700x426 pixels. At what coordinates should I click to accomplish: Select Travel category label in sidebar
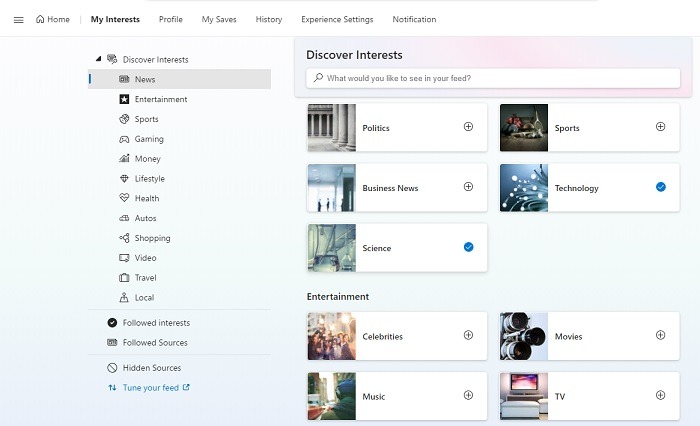146,277
